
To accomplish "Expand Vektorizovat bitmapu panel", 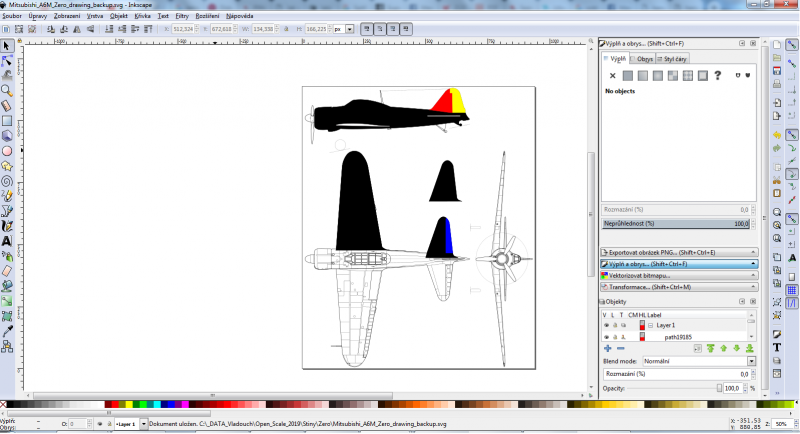I will (x=679, y=275).
